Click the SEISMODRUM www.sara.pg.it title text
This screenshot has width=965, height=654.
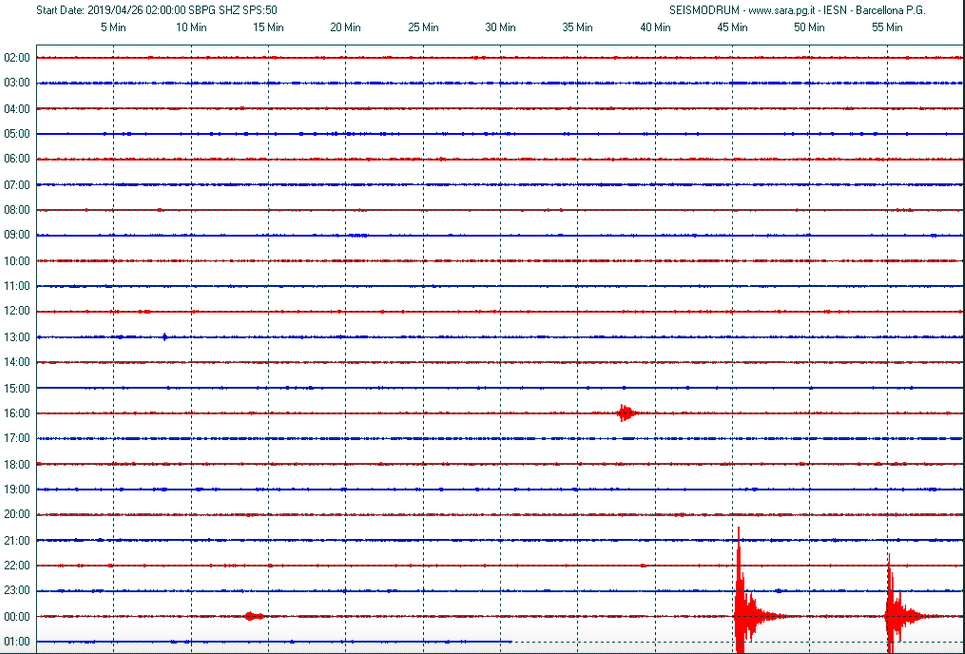click(x=797, y=10)
